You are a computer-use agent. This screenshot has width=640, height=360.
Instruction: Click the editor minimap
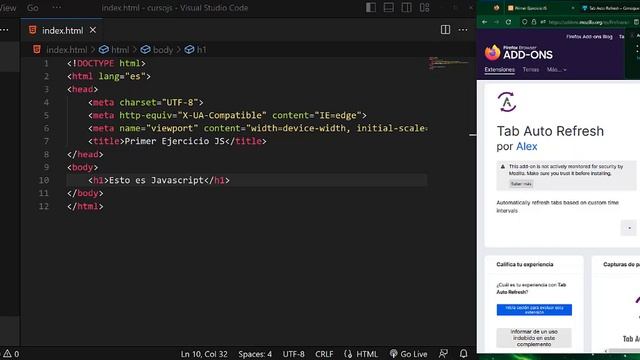tap(449, 63)
